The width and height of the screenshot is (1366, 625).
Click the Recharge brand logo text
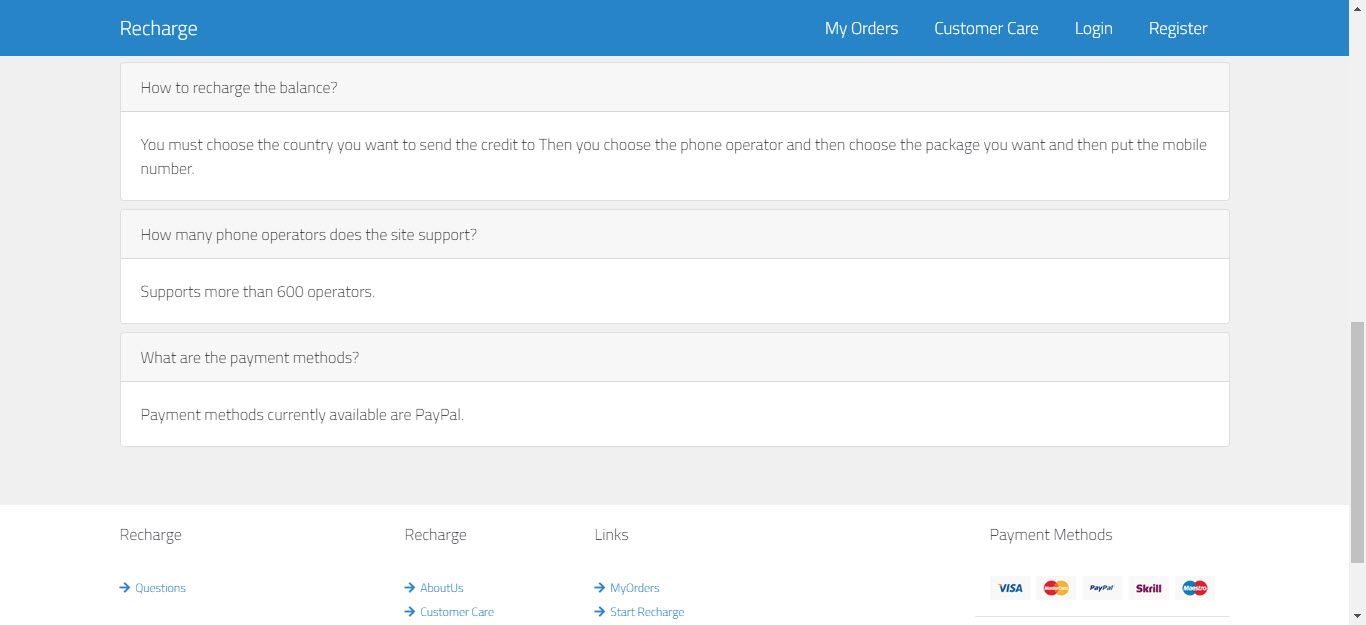[x=158, y=28]
